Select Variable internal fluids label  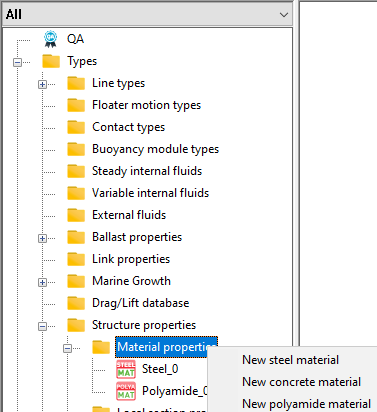151,193
